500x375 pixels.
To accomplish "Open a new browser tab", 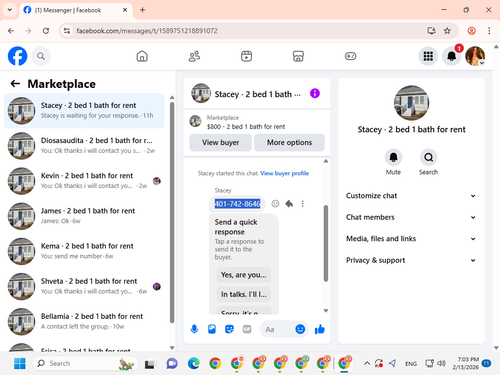I will point(142,10).
